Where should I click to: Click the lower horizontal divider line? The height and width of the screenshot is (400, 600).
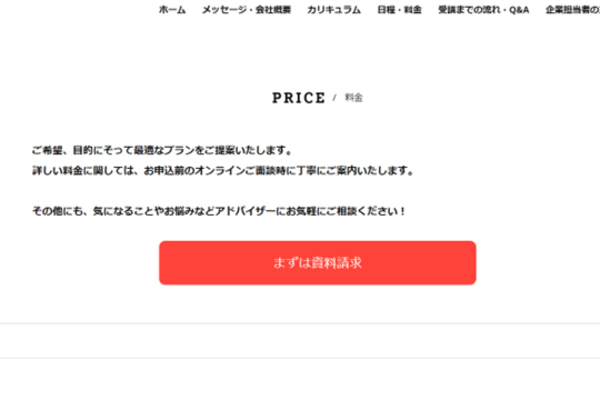click(x=300, y=358)
